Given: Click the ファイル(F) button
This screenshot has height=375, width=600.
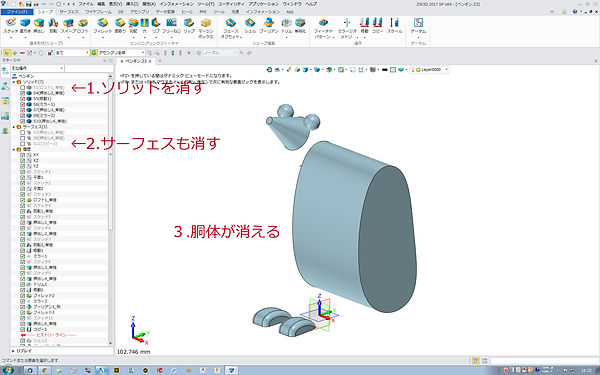Looking at the screenshot, I should click(17, 12).
